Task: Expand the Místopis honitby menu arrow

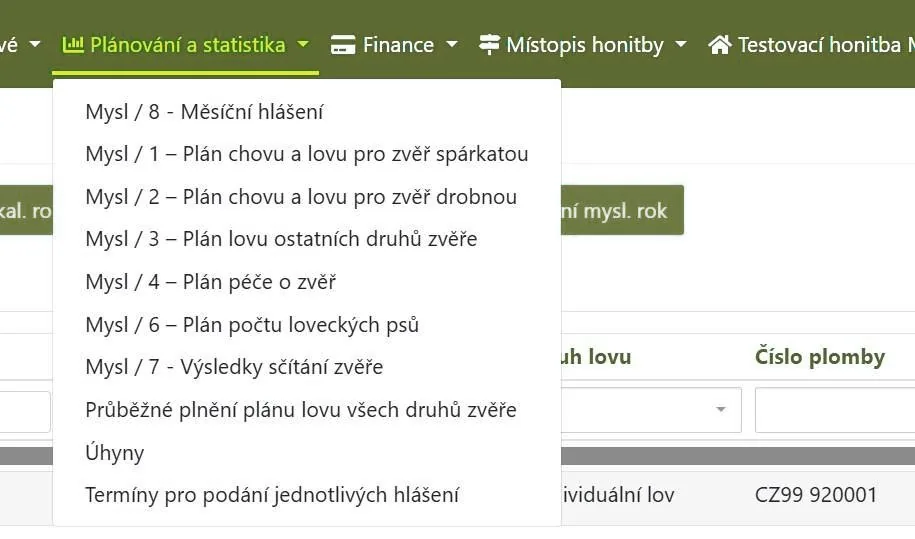Action: [680, 44]
